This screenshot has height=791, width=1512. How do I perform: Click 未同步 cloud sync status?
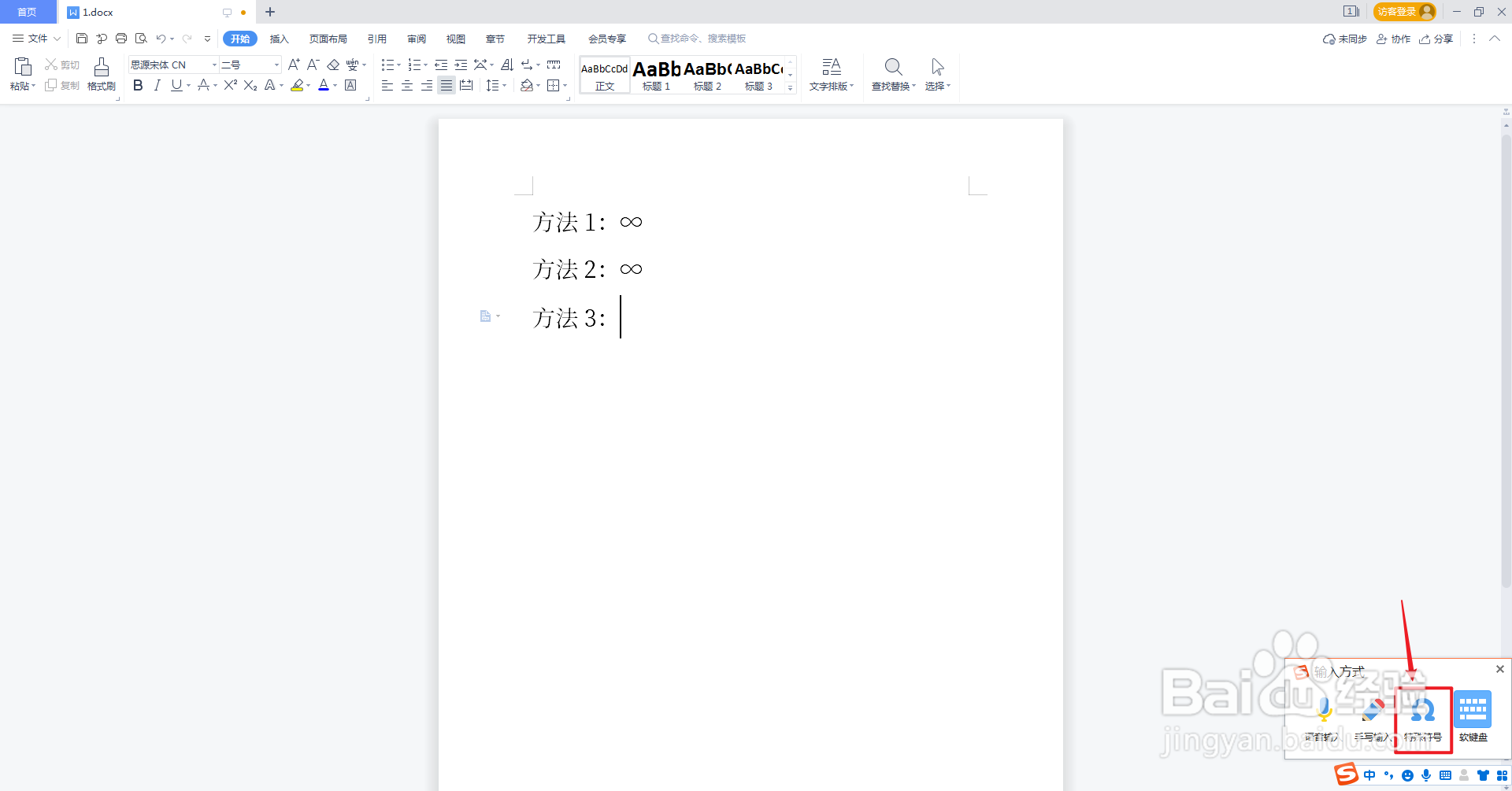click(1345, 39)
